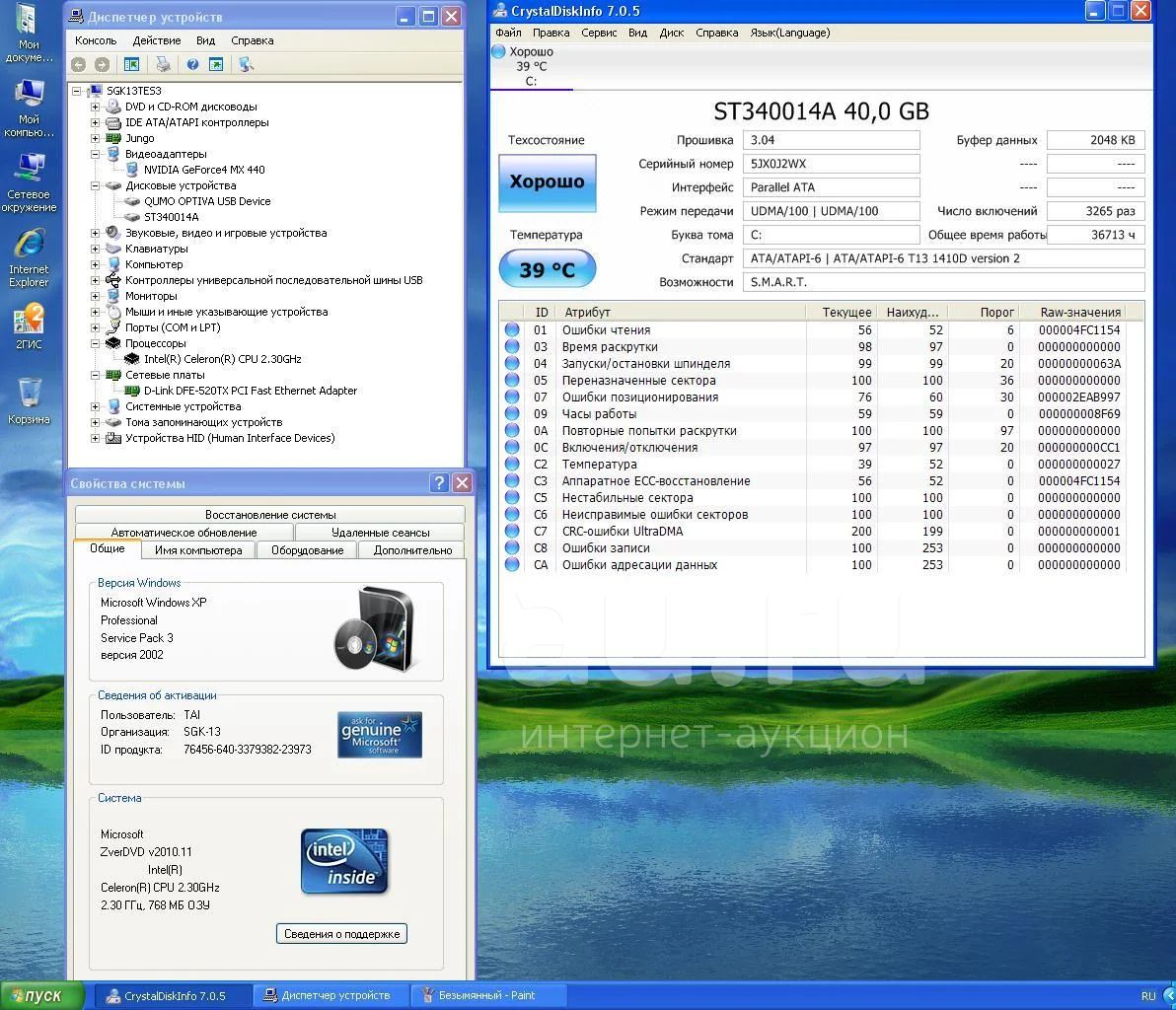1176x1010 pixels.
Task: Collapse the Процессоры node
Action: coord(96,343)
